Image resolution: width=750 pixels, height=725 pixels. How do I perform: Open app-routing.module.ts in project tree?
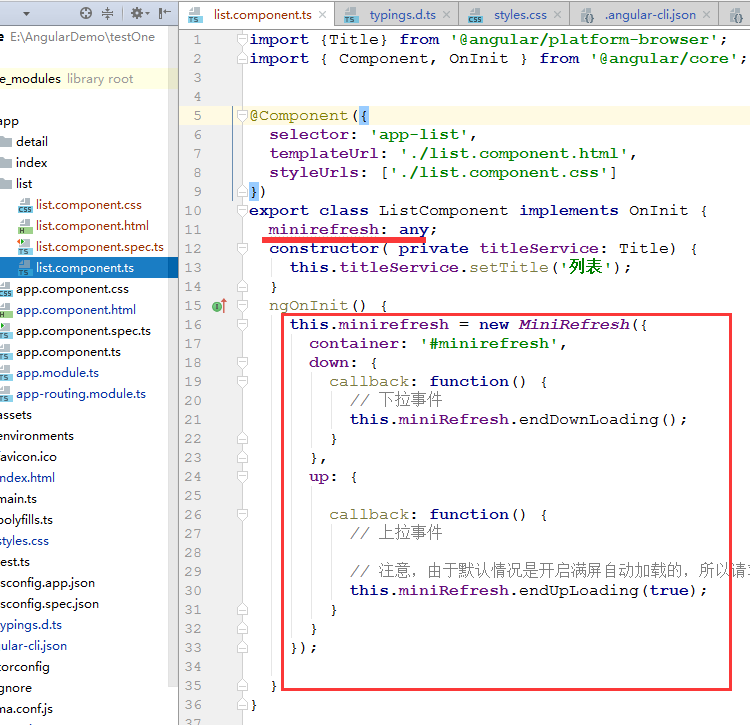pos(81,394)
